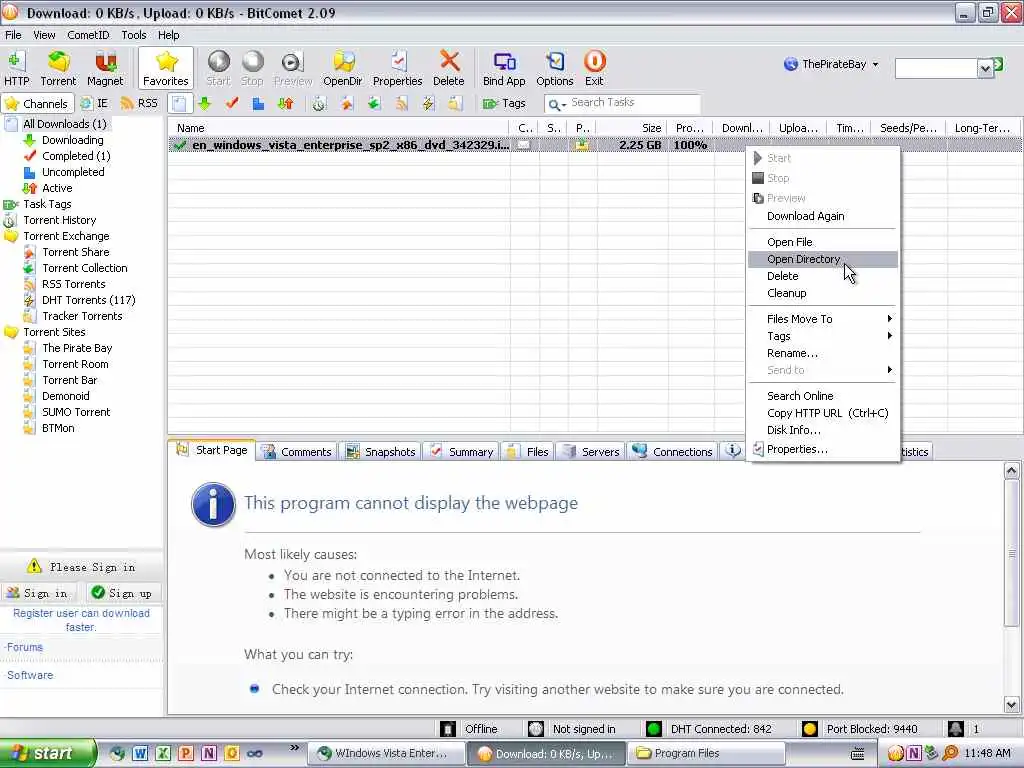Click the green down arrow filter icon
The width and height of the screenshot is (1024, 768).
[x=204, y=103]
